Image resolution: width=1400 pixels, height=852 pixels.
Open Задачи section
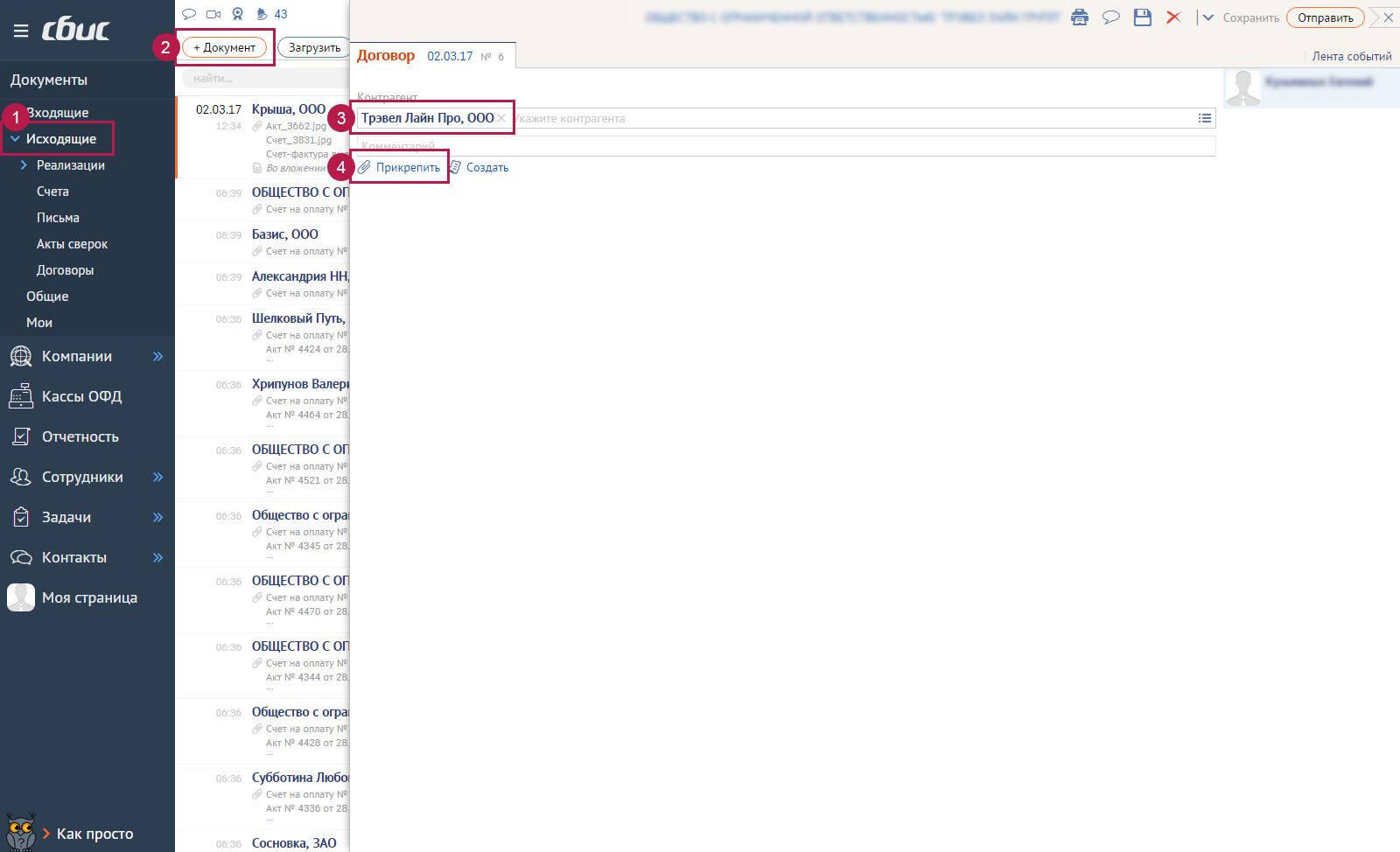[66, 517]
